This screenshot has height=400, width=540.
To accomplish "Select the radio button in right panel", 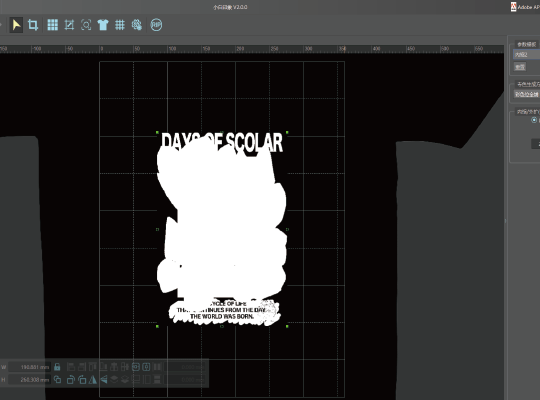I will tap(534, 120).
